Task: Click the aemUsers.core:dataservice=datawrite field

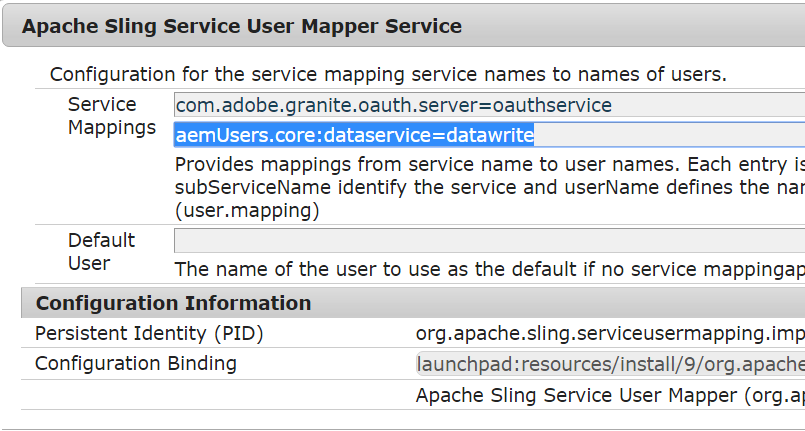Action: pyautogui.click(x=489, y=135)
